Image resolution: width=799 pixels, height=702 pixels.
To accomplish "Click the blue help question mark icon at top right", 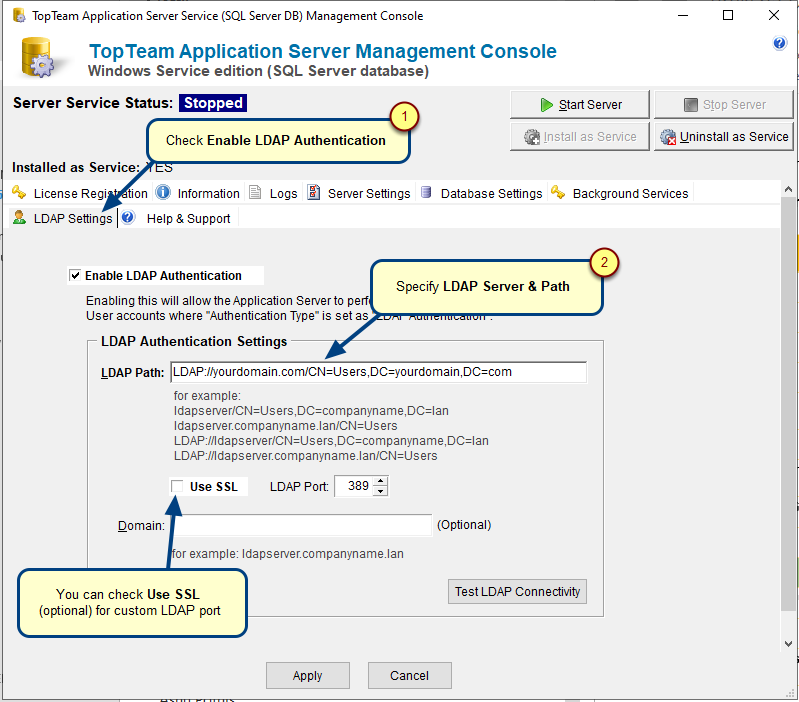I will pos(779,43).
